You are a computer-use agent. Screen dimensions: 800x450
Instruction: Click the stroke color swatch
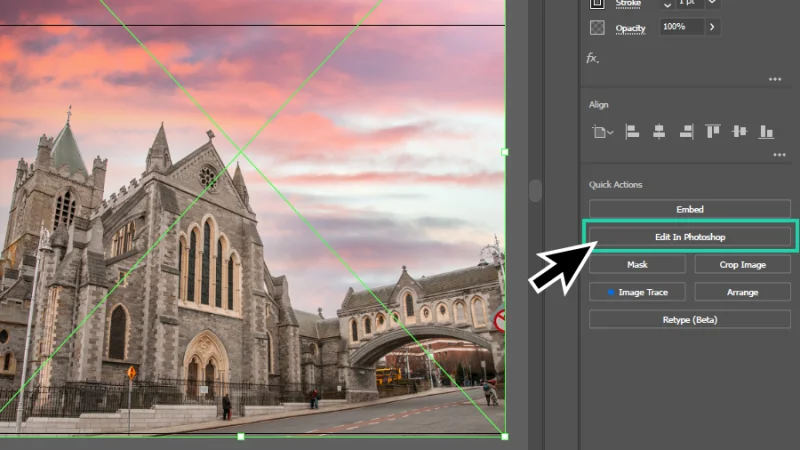click(x=597, y=4)
